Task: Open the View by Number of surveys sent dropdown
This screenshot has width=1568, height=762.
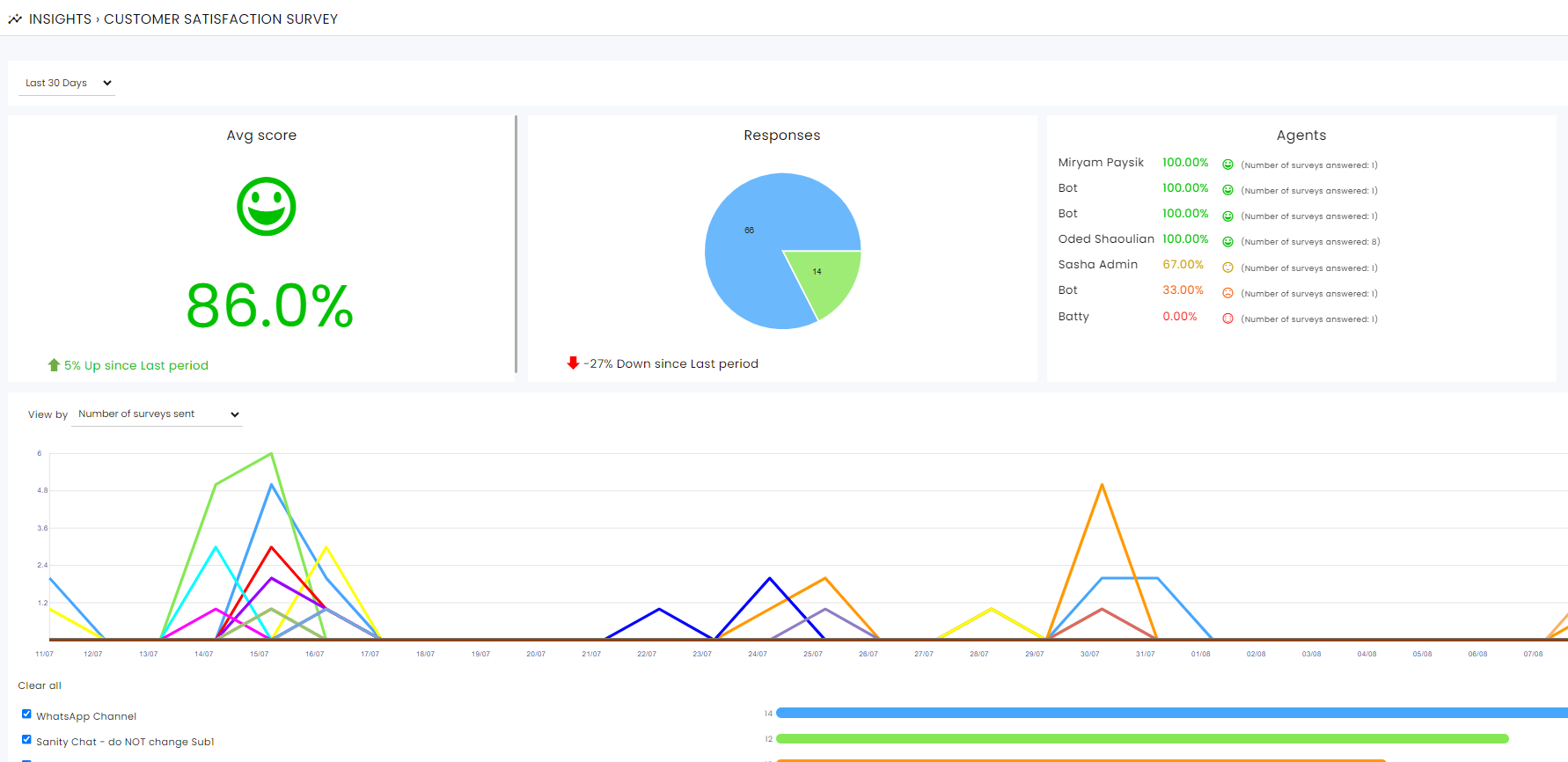Action: point(157,414)
